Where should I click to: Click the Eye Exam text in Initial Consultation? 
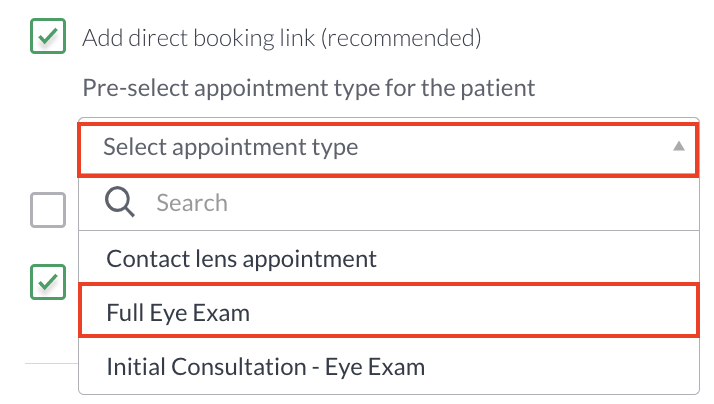point(375,367)
